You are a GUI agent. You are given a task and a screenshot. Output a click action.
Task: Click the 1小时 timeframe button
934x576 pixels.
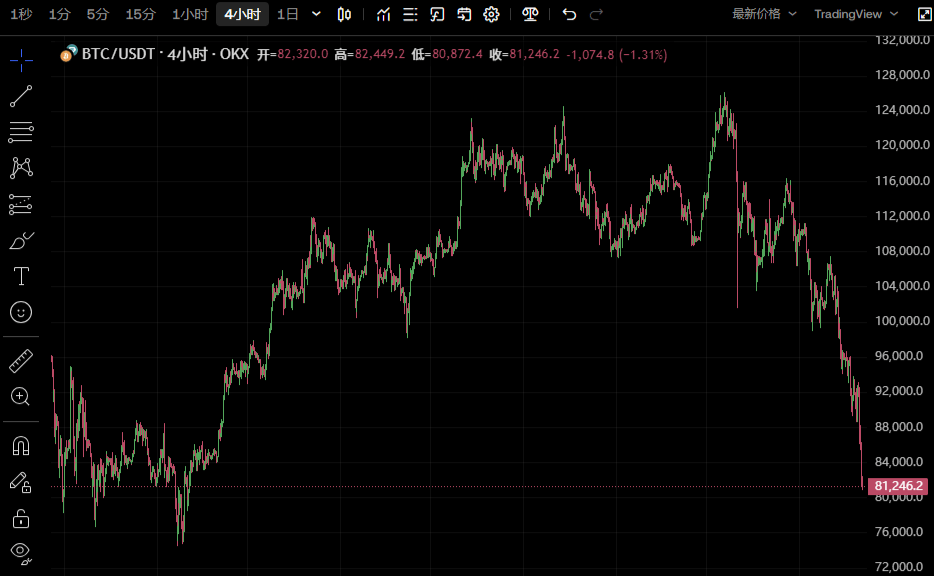pos(190,14)
